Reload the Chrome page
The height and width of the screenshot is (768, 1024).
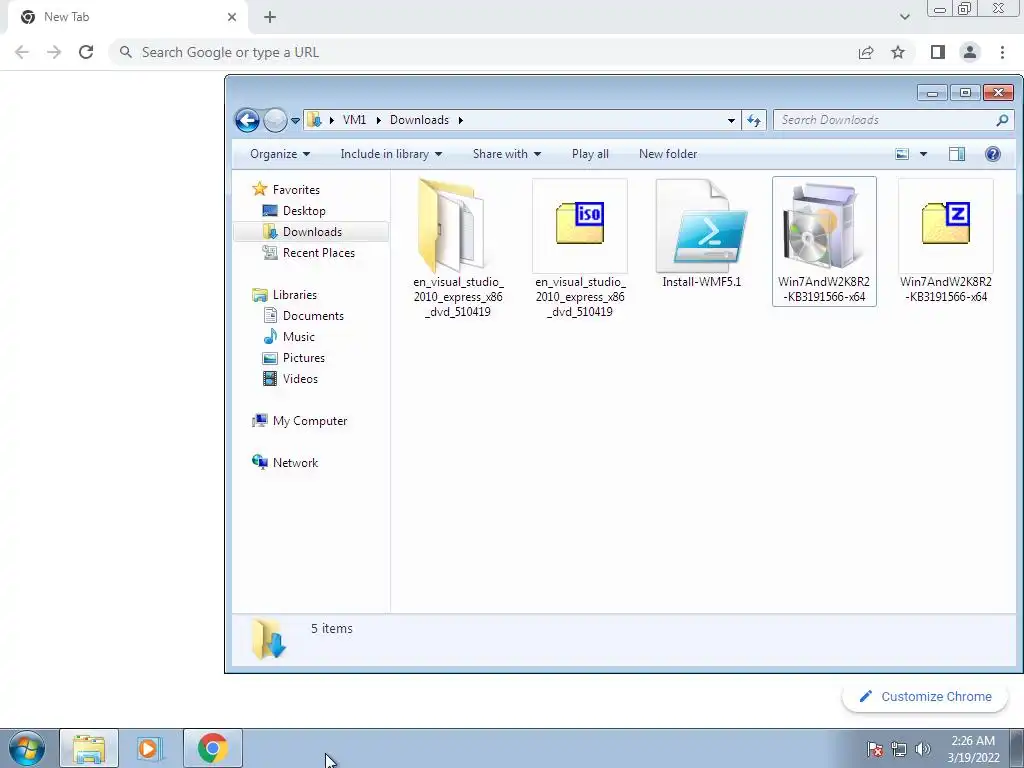tap(86, 52)
